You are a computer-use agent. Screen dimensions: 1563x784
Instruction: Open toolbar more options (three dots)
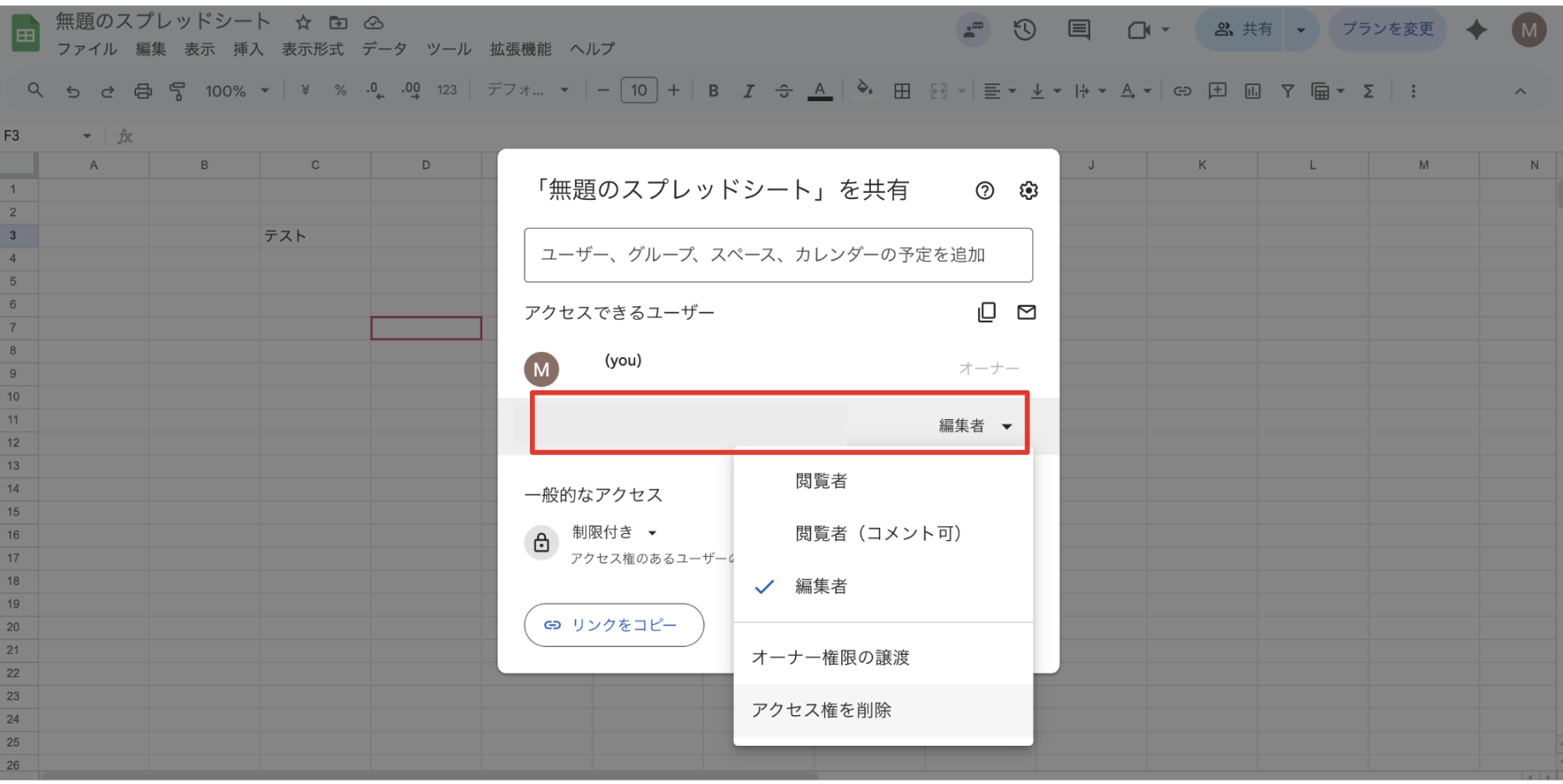tap(1413, 91)
